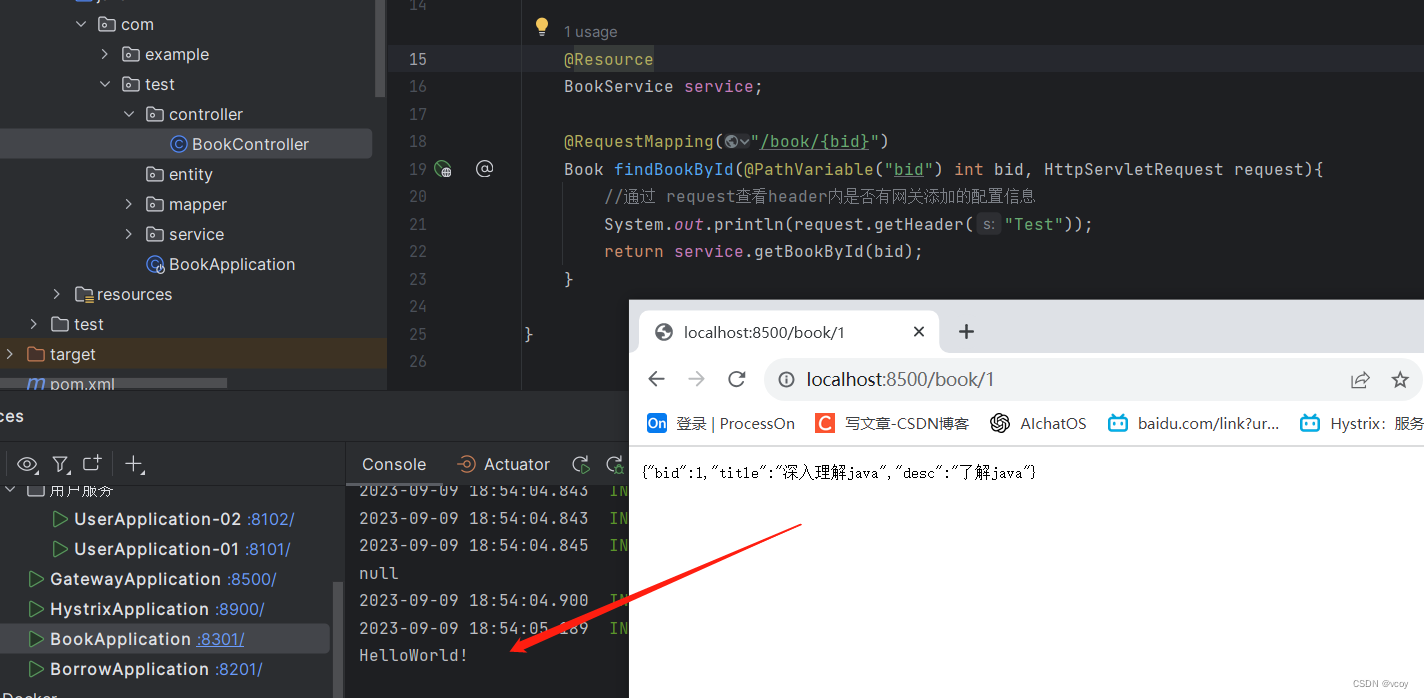Click the browser reload page icon
The width and height of the screenshot is (1424, 698).
click(737, 379)
